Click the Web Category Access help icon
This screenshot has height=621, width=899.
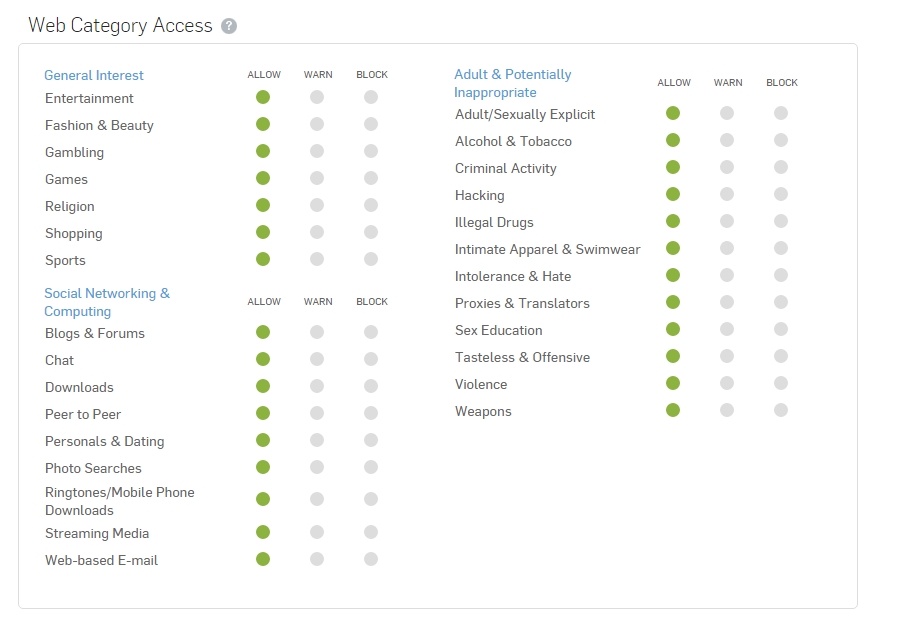229,26
